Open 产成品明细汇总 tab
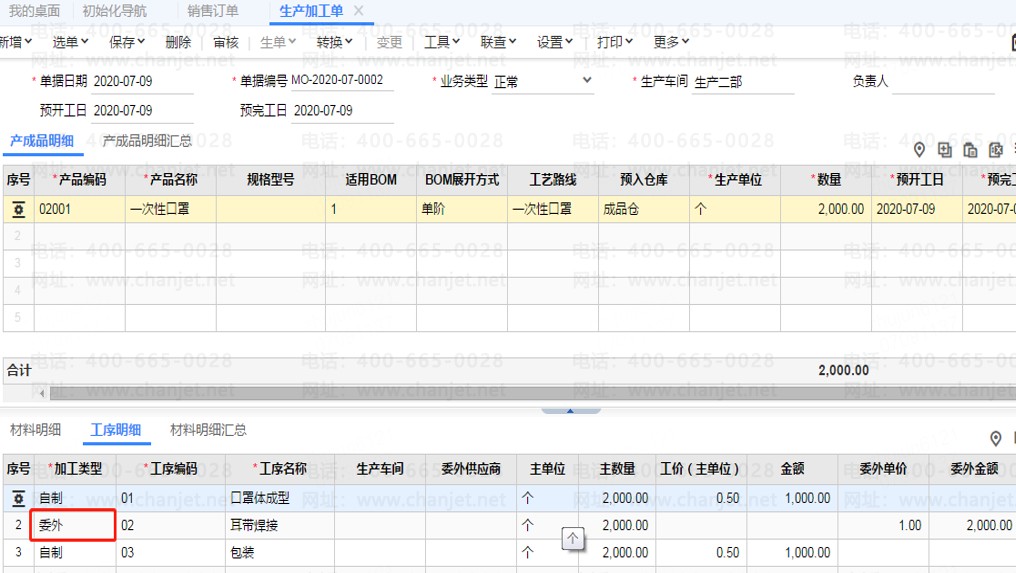Viewport: 1016px width, 573px height. (x=147, y=141)
